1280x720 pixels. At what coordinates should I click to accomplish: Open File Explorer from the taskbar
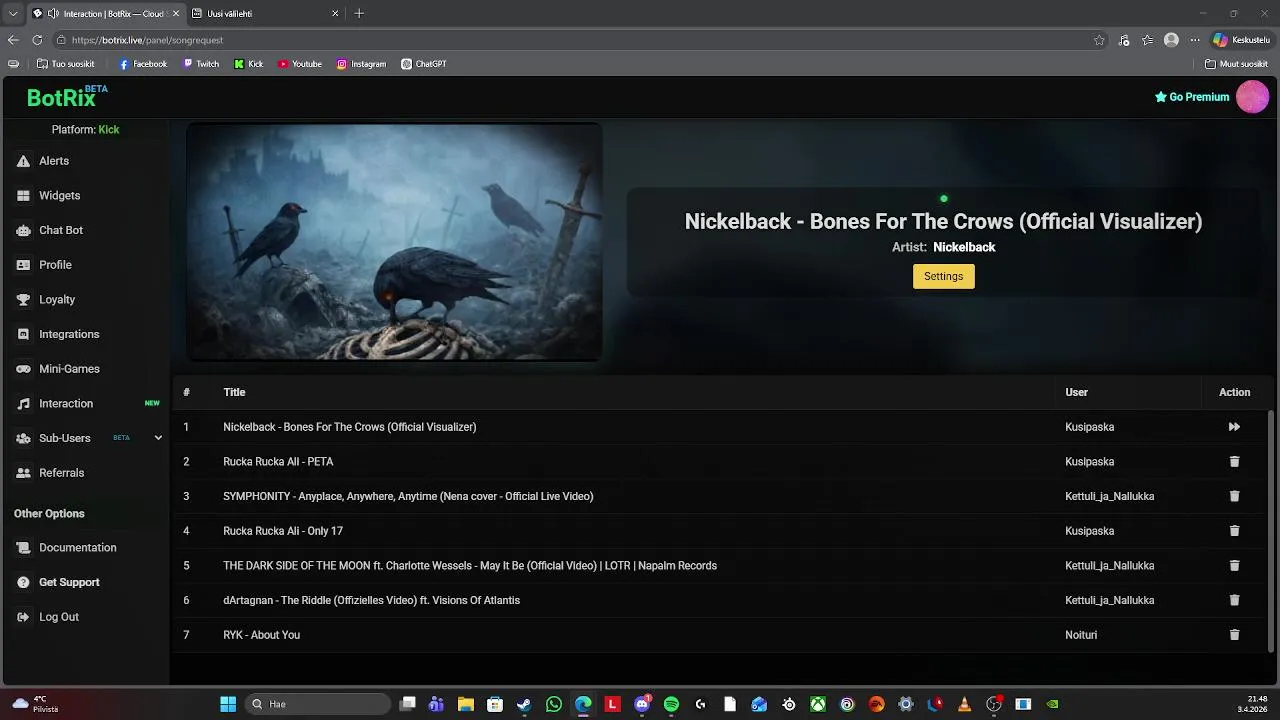pos(465,704)
